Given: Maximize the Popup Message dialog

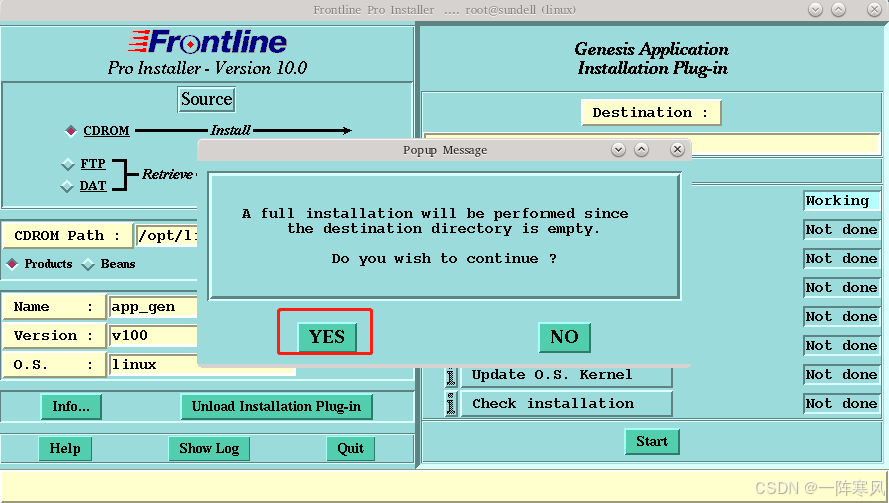Looking at the screenshot, I should 641,150.
